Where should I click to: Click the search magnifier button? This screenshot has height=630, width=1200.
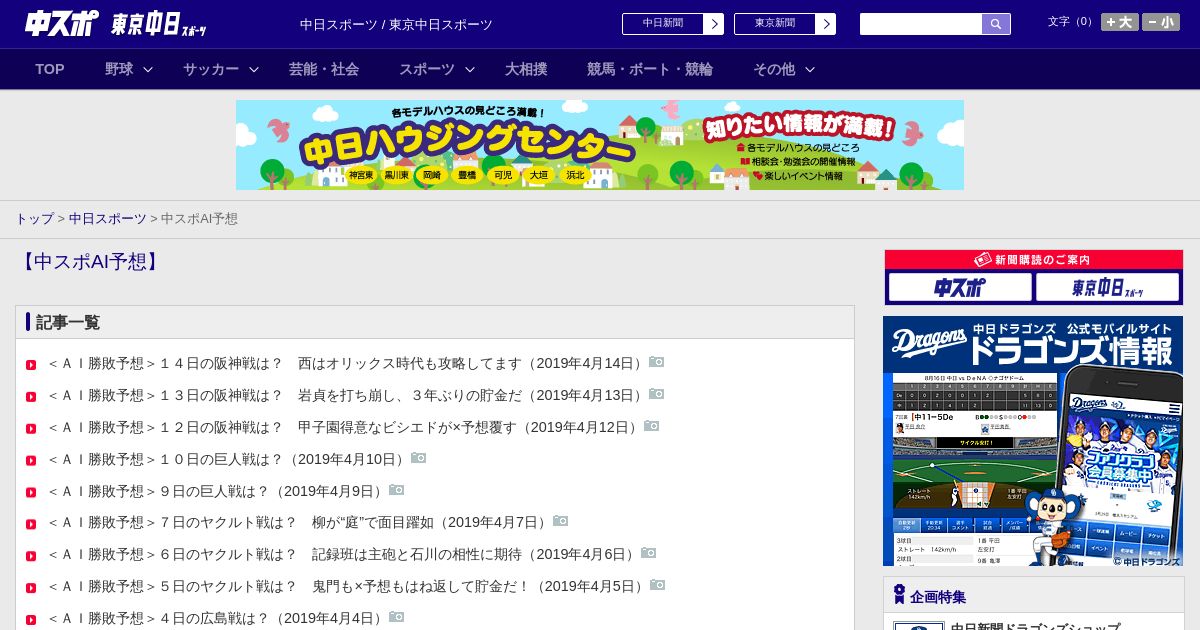pos(996,24)
